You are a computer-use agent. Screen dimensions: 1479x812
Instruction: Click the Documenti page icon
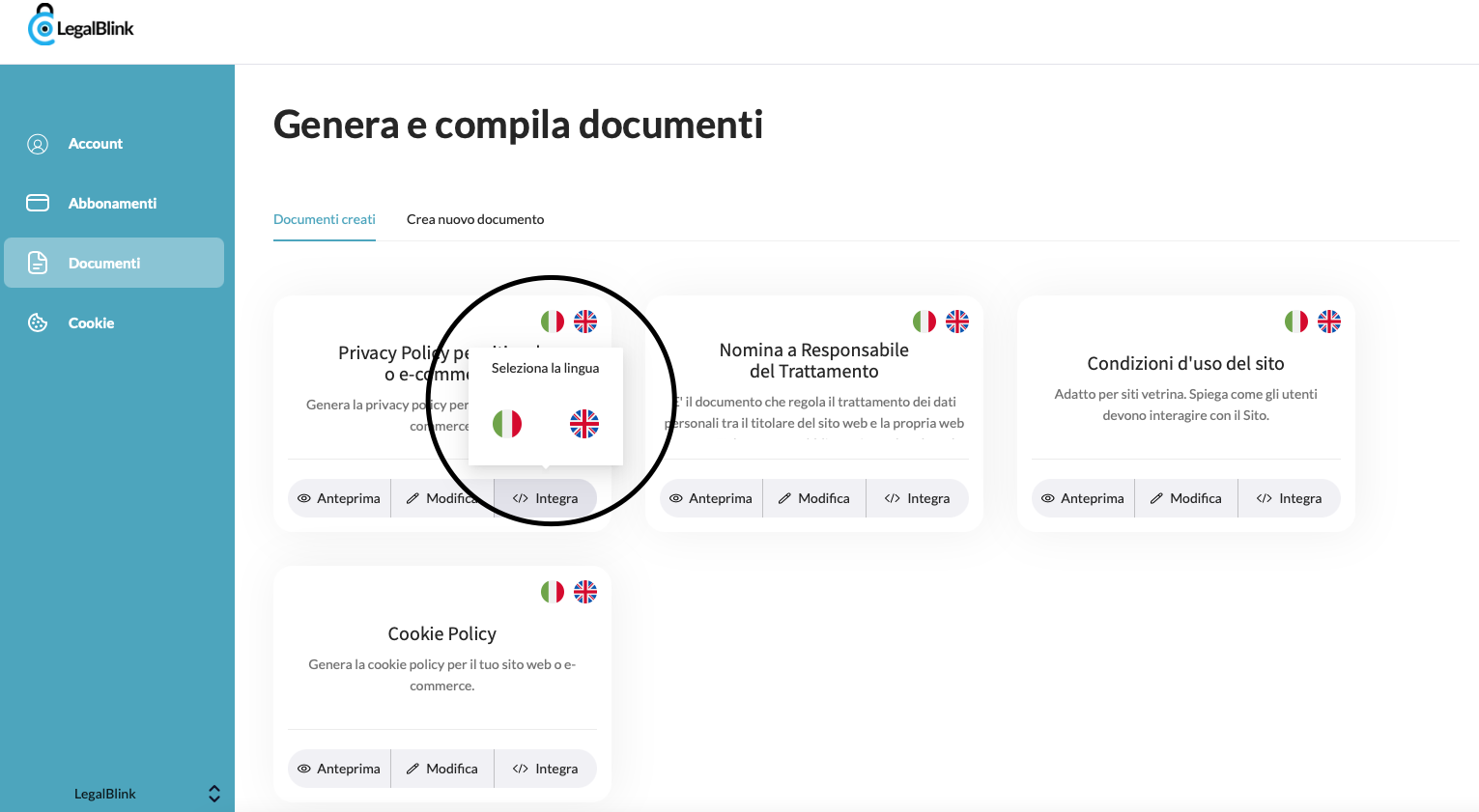pos(37,262)
